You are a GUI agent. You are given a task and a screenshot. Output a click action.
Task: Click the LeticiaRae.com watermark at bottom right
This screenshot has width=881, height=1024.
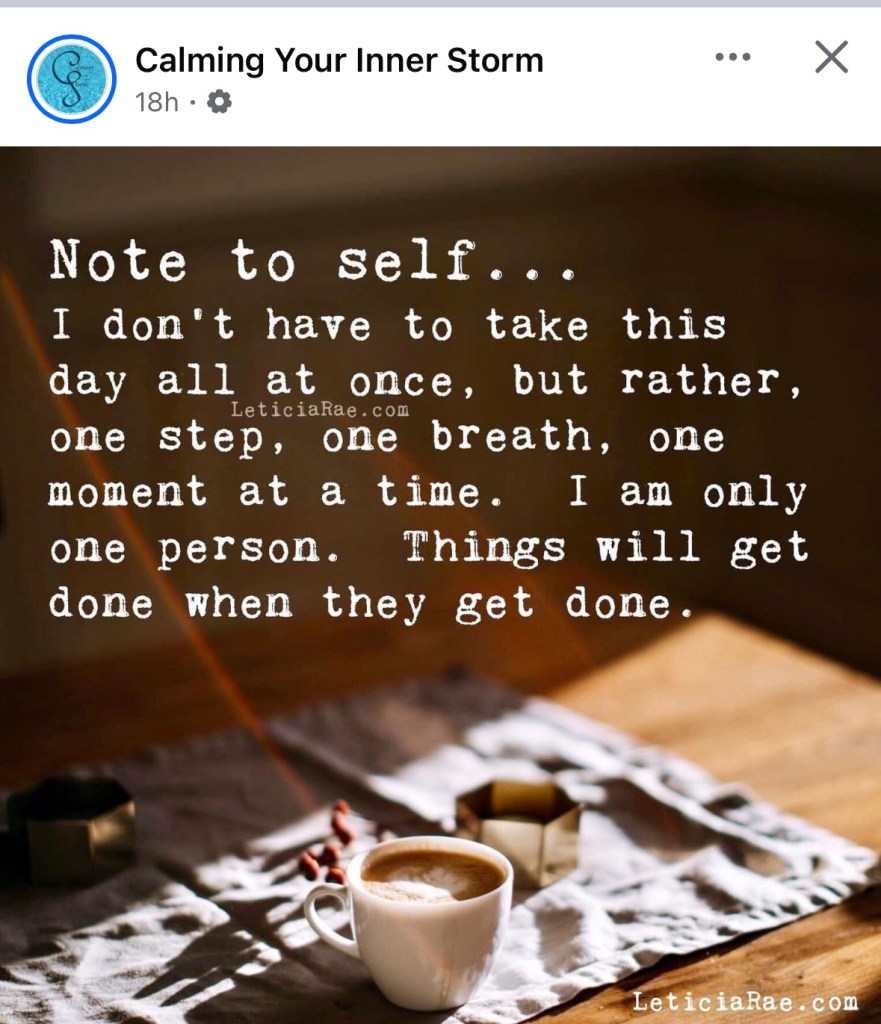tap(745, 1001)
